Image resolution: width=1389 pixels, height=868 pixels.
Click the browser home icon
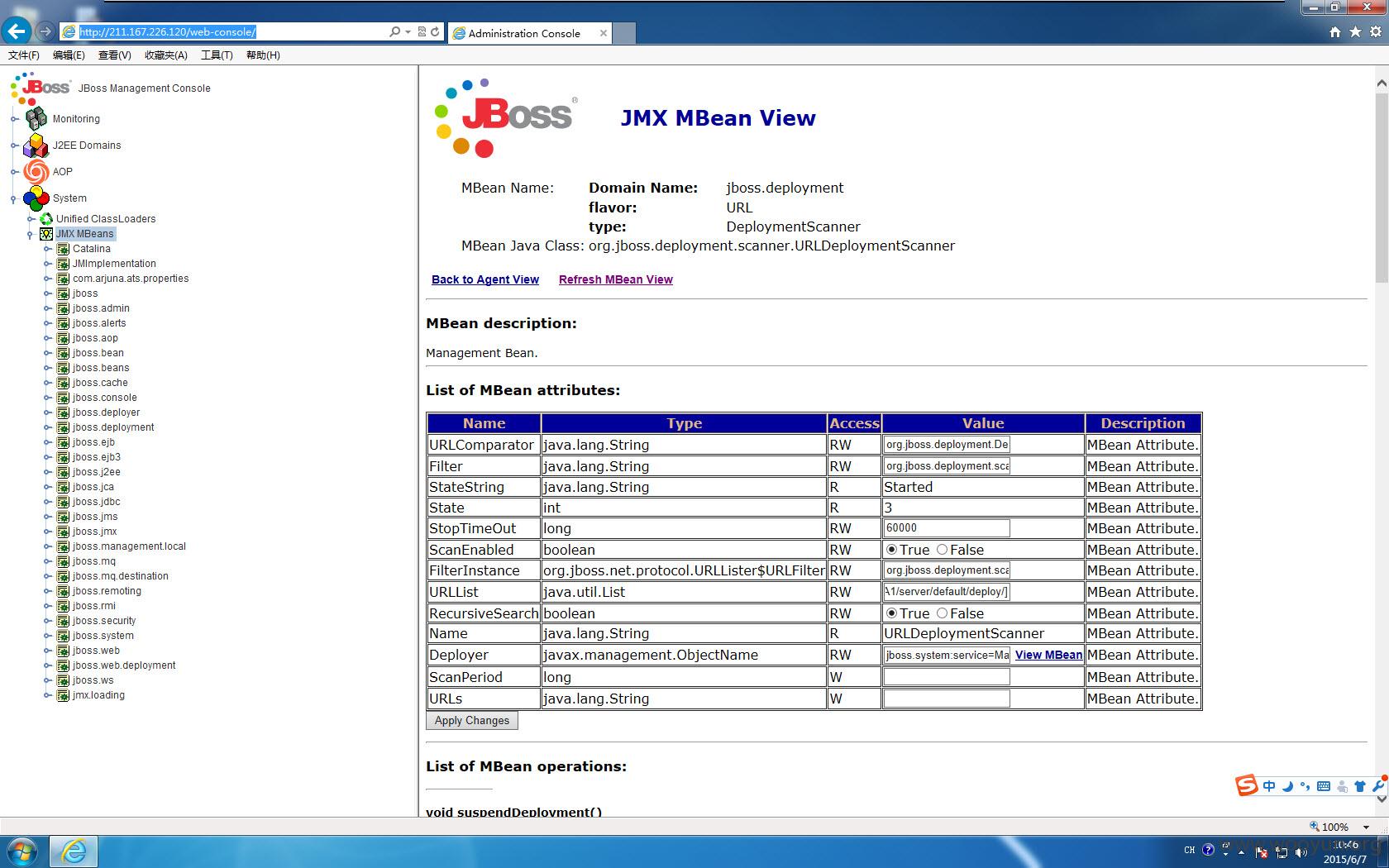(1335, 32)
